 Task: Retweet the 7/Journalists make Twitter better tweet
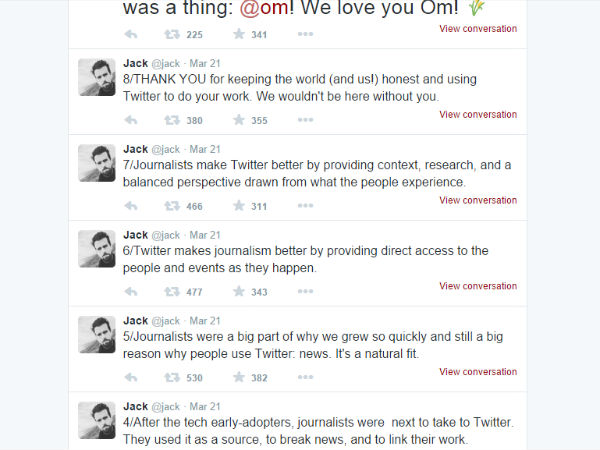click(x=172, y=206)
